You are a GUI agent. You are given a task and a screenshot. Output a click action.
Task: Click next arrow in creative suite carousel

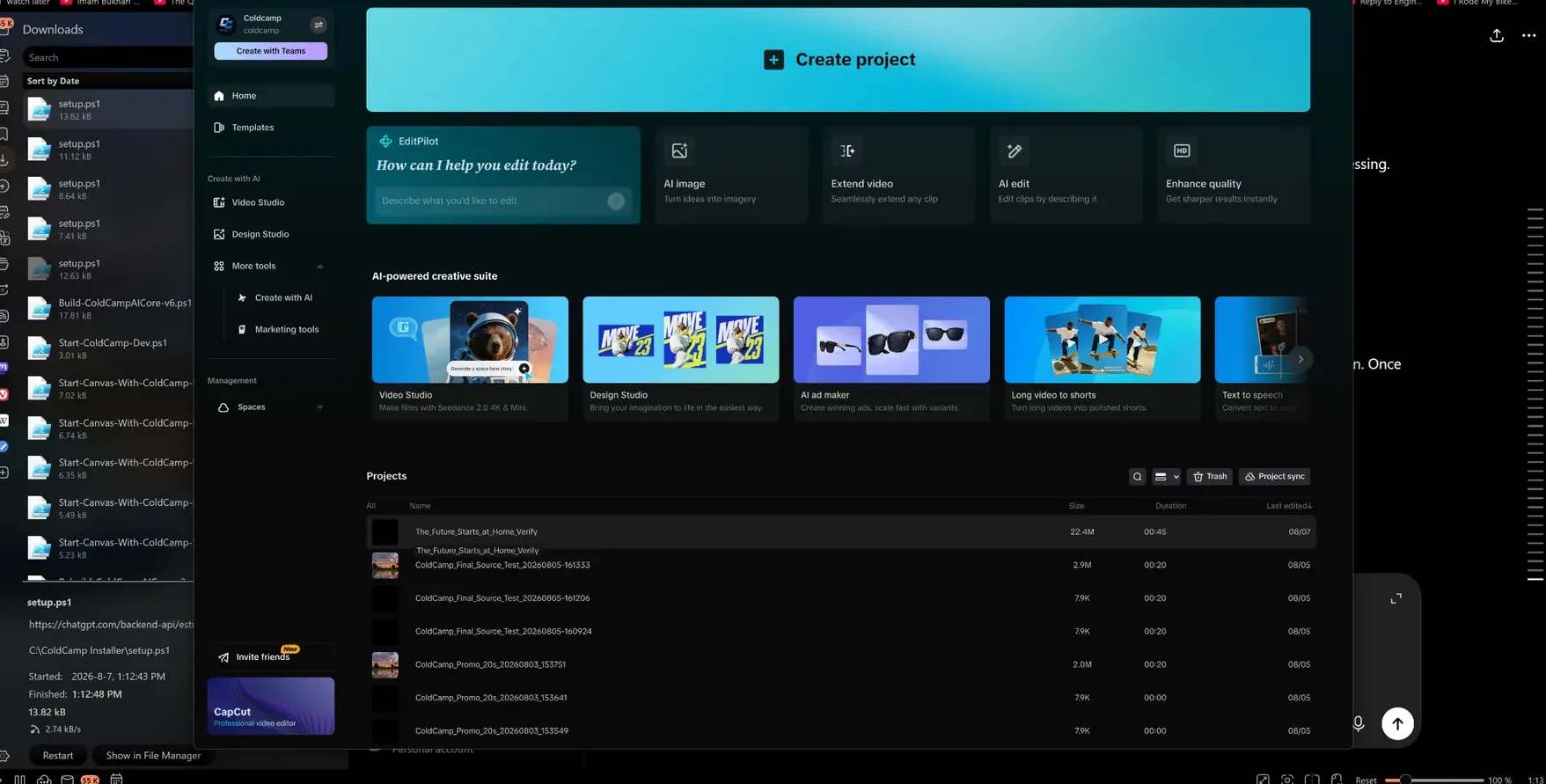1301,359
